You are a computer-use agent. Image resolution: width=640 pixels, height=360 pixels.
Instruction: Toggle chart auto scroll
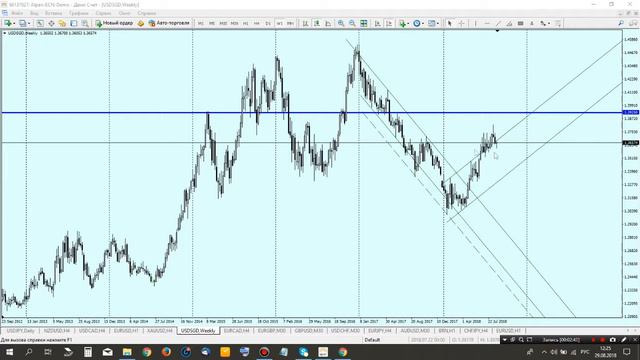pos(378,23)
